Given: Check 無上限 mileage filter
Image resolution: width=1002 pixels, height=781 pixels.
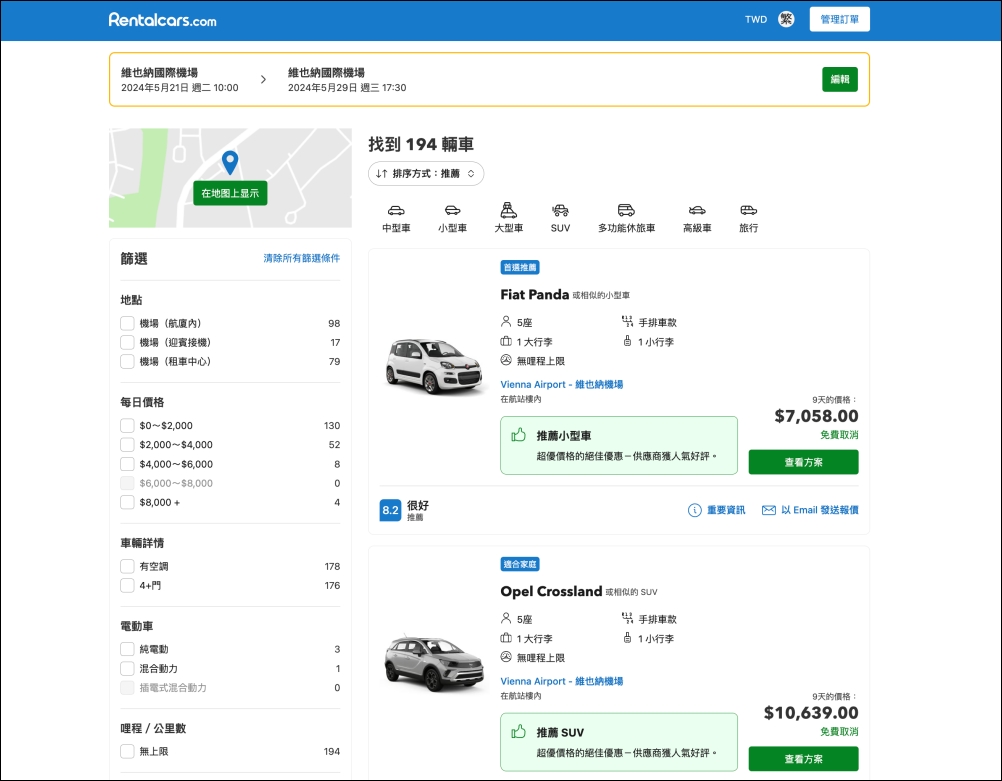Looking at the screenshot, I should [x=127, y=752].
